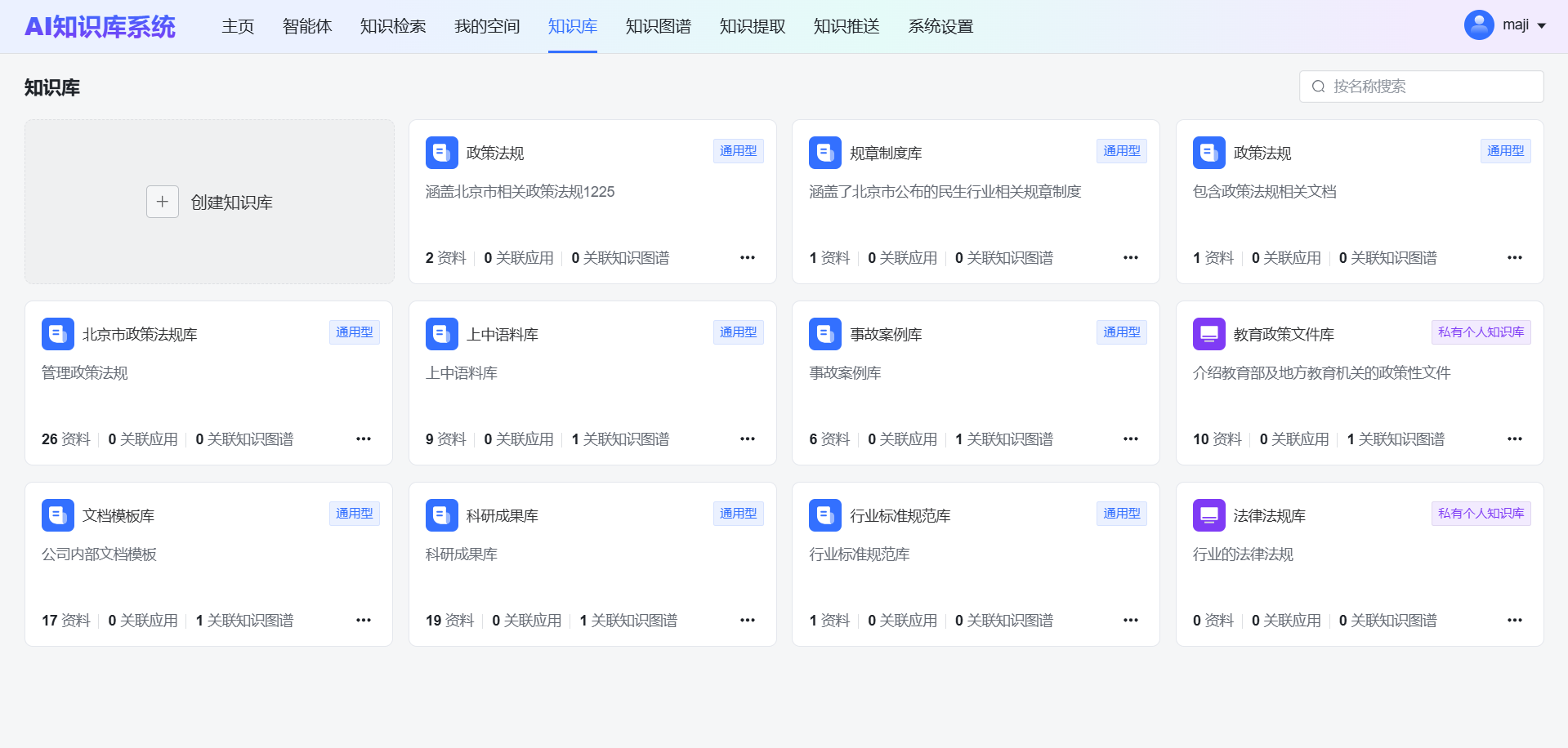Viewport: 1568px width, 748px height.
Task: Click the 文档模板库 blue document icon
Action: click(x=57, y=515)
